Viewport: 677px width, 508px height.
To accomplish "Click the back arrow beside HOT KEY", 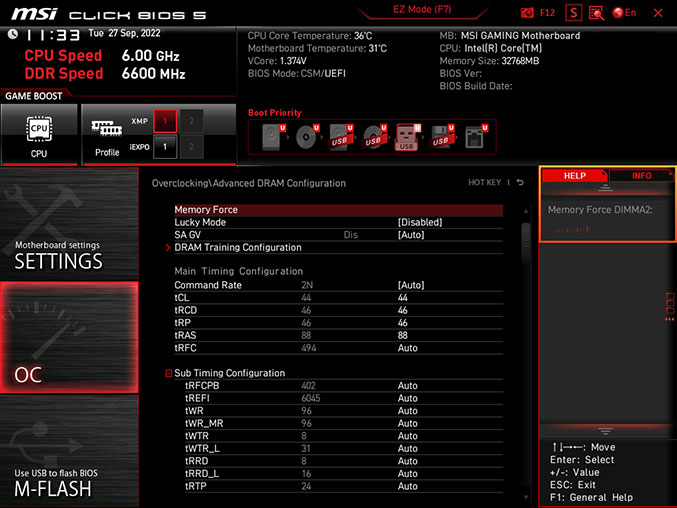I will coord(520,183).
